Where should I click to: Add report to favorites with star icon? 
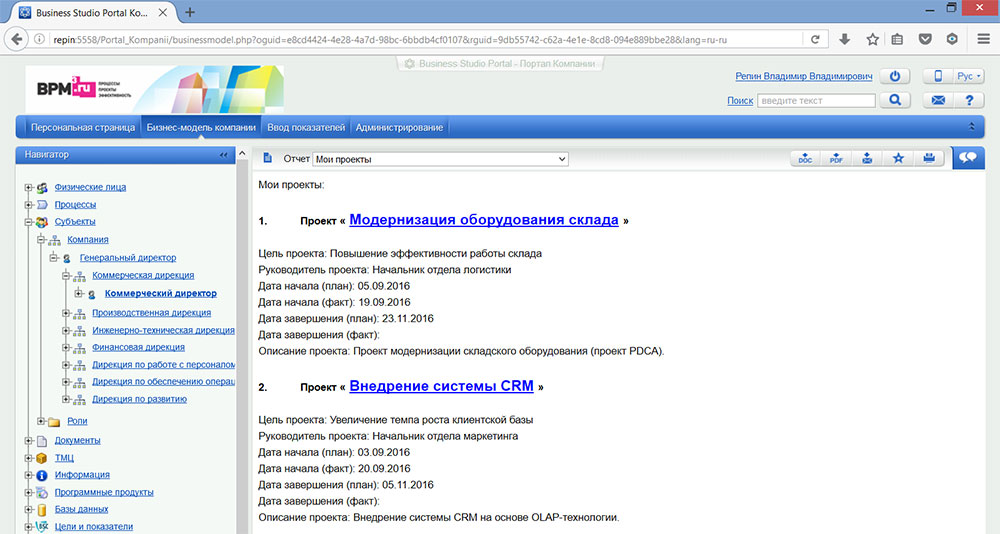898,158
